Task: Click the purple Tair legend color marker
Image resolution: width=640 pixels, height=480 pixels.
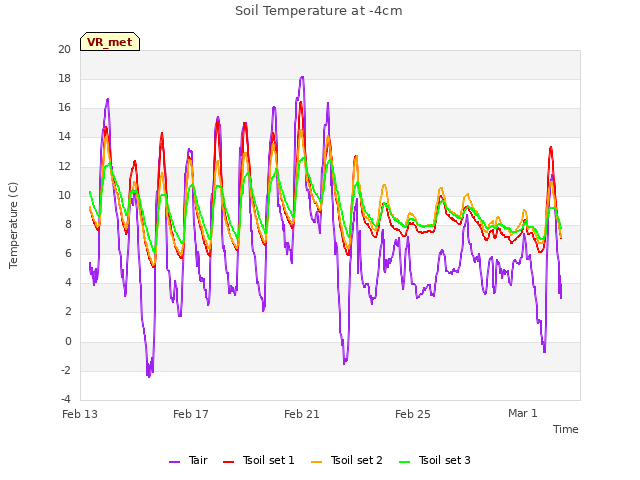Action: click(x=174, y=462)
